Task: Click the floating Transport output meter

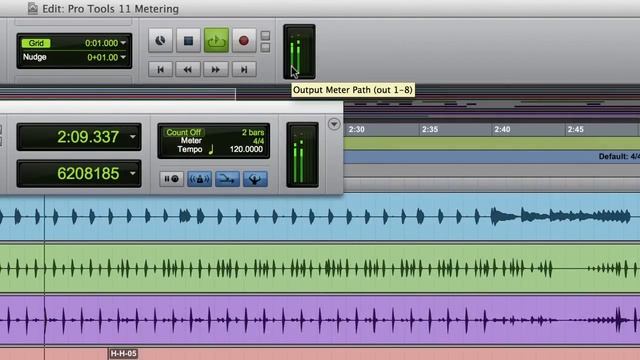Action: click(x=302, y=155)
